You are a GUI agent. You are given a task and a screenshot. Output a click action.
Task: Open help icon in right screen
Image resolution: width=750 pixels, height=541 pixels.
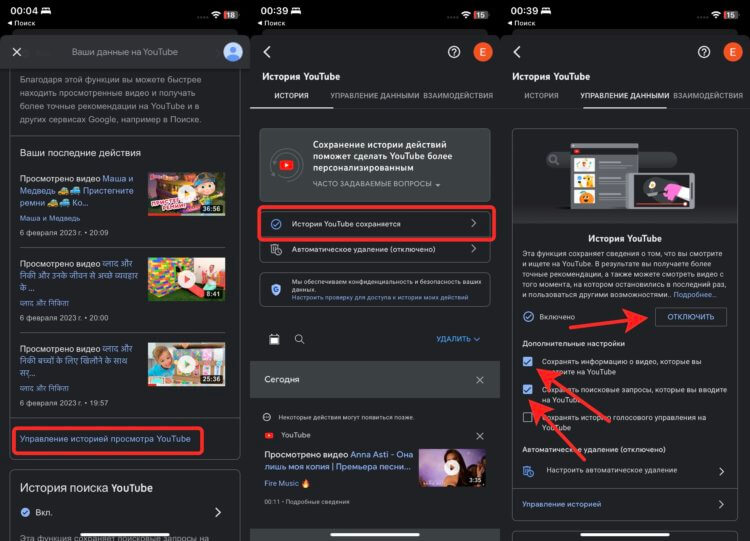(704, 52)
